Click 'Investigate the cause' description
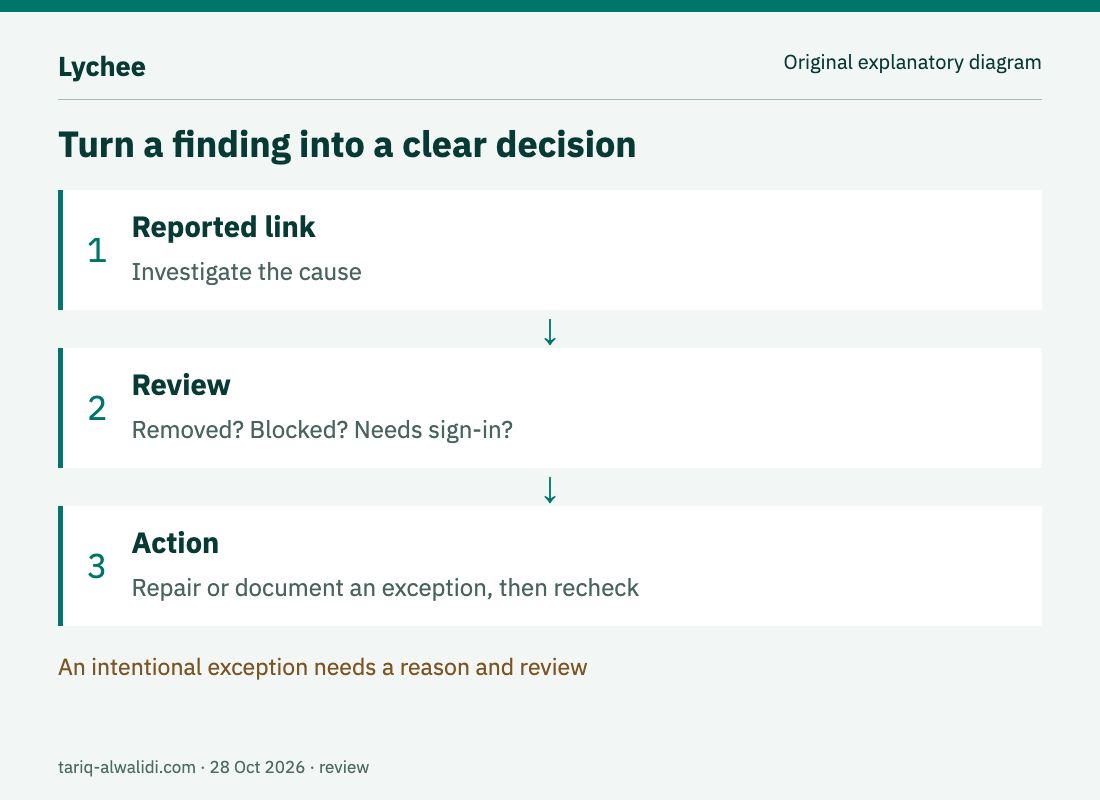1100x800 pixels. (x=246, y=272)
